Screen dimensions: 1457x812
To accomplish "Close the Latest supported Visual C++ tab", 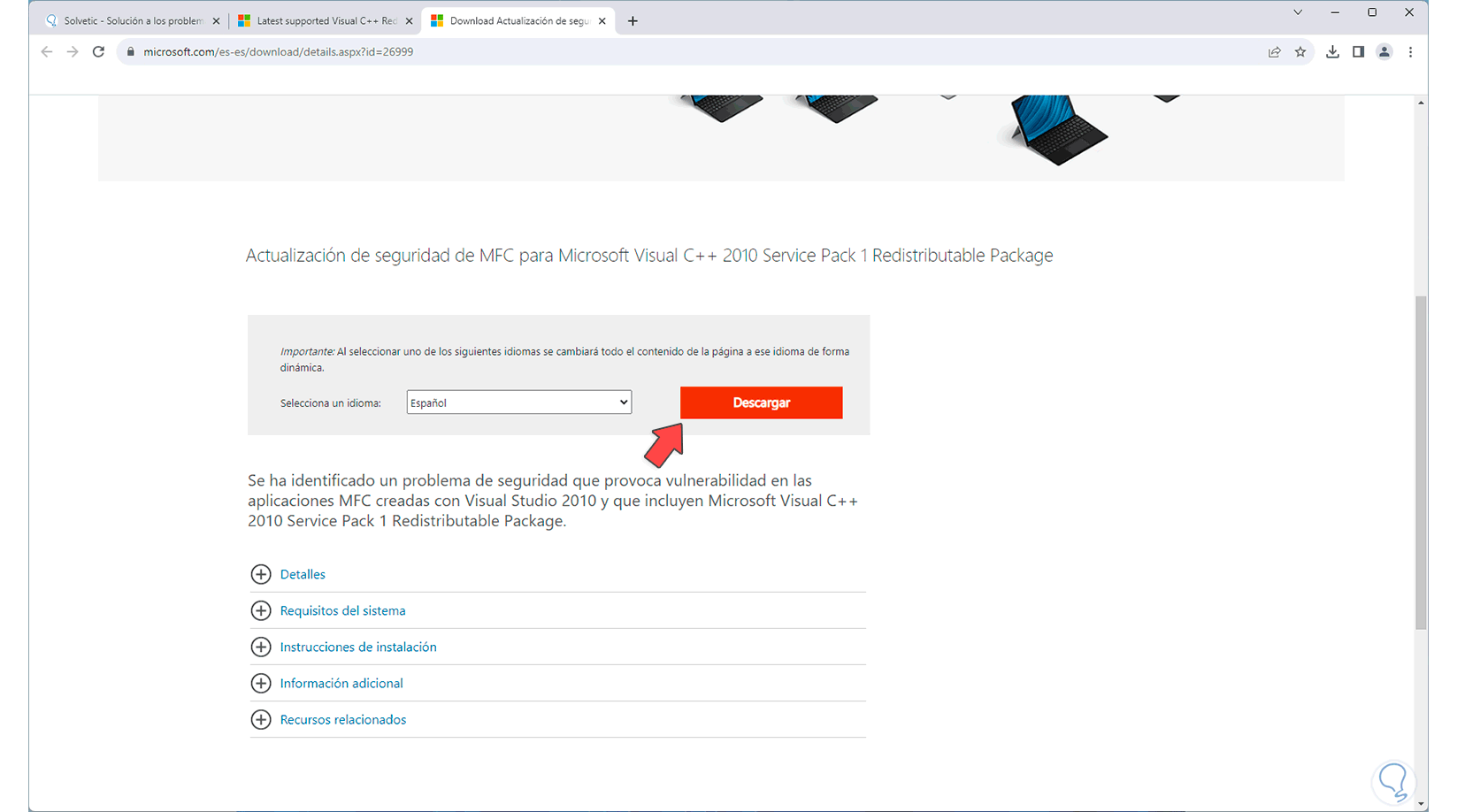I will pyautogui.click(x=409, y=21).
